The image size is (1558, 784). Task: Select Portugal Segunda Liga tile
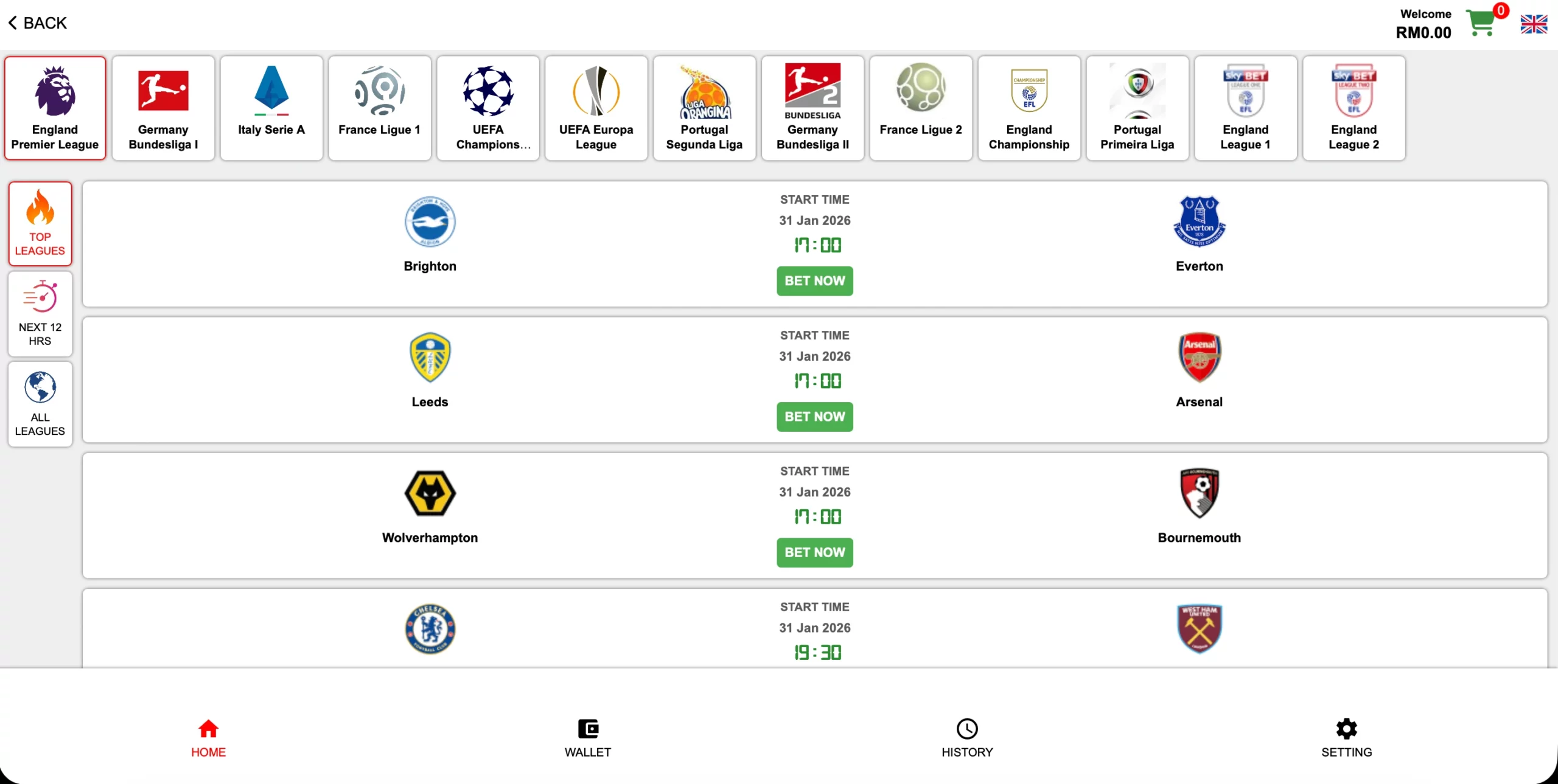tap(704, 108)
